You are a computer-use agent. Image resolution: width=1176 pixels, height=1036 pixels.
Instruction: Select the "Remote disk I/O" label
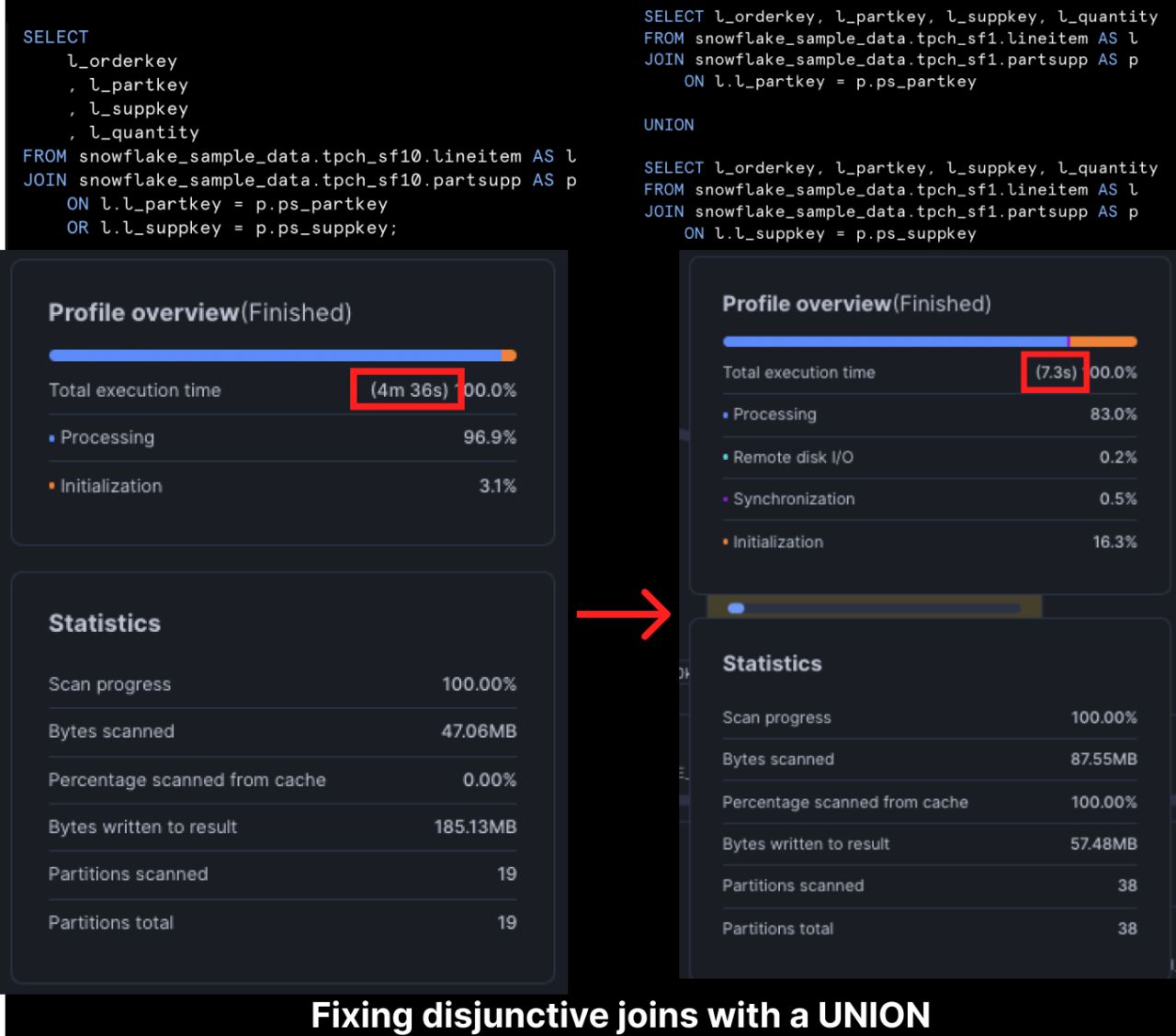pyautogui.click(x=793, y=457)
